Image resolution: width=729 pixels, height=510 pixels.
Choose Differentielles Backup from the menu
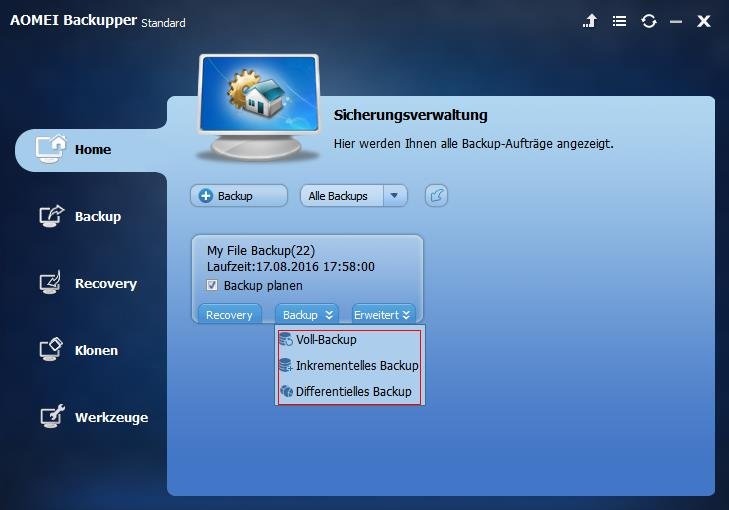[x=349, y=391]
